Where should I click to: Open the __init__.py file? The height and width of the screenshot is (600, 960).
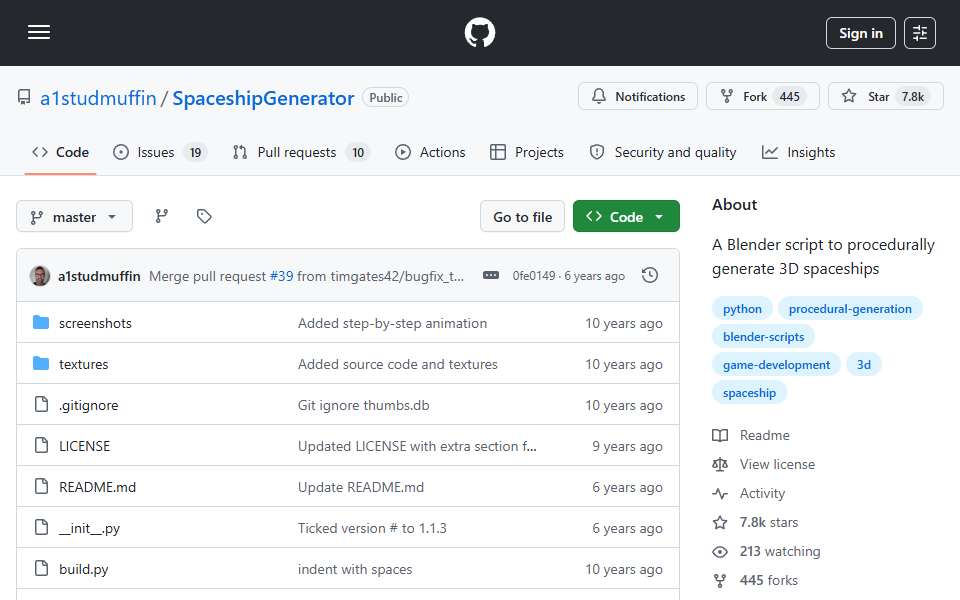(89, 528)
